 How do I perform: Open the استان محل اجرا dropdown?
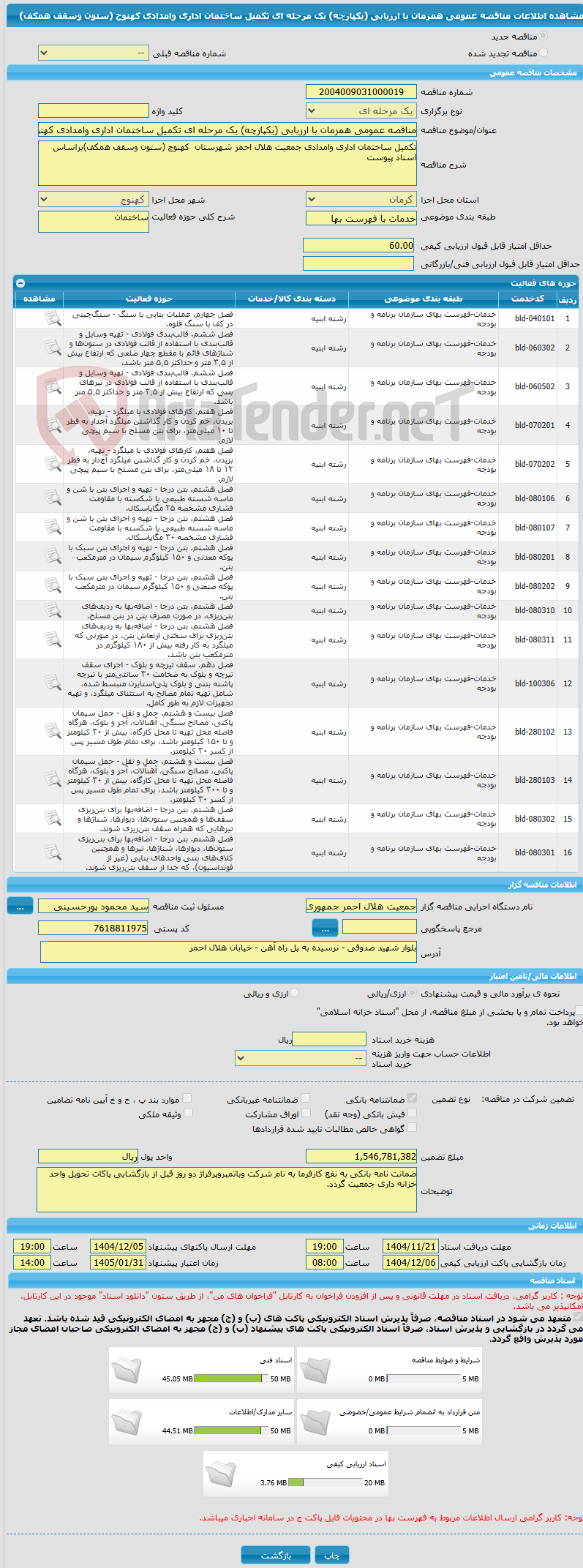(361, 200)
